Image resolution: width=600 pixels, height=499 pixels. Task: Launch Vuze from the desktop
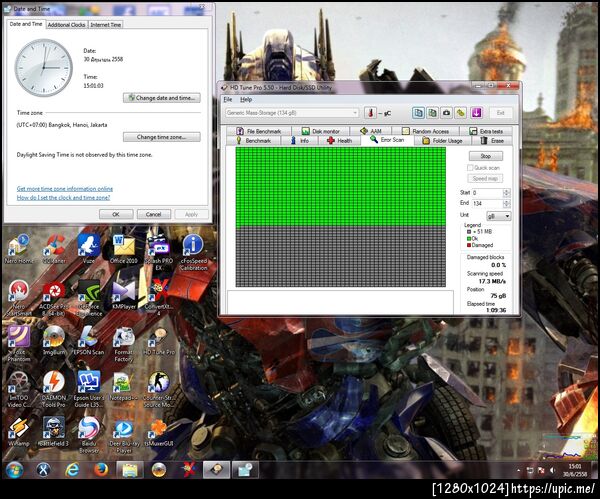[89, 249]
